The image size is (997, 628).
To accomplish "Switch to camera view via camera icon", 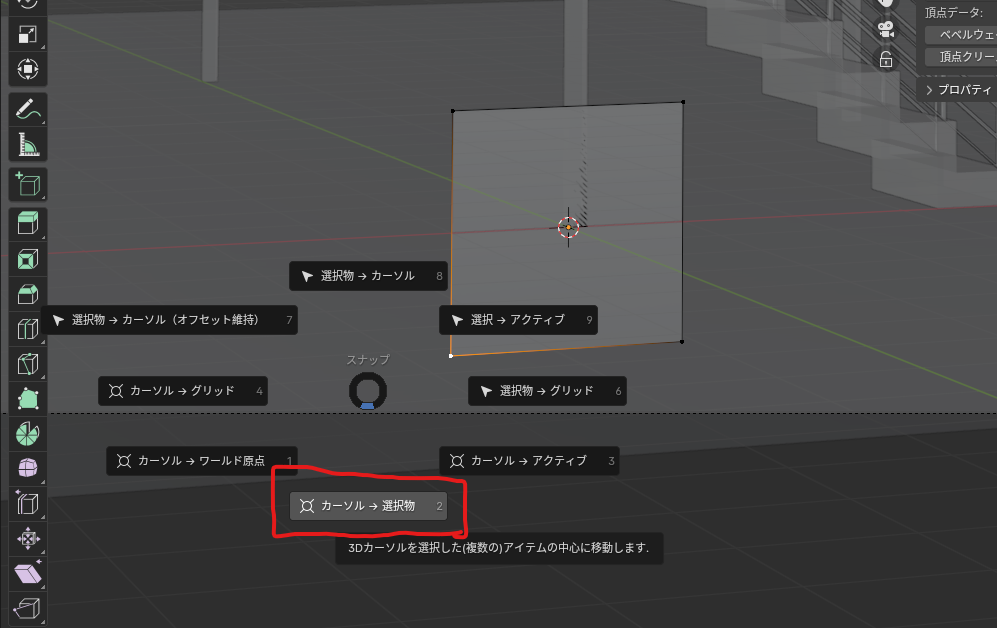I will coord(886,28).
